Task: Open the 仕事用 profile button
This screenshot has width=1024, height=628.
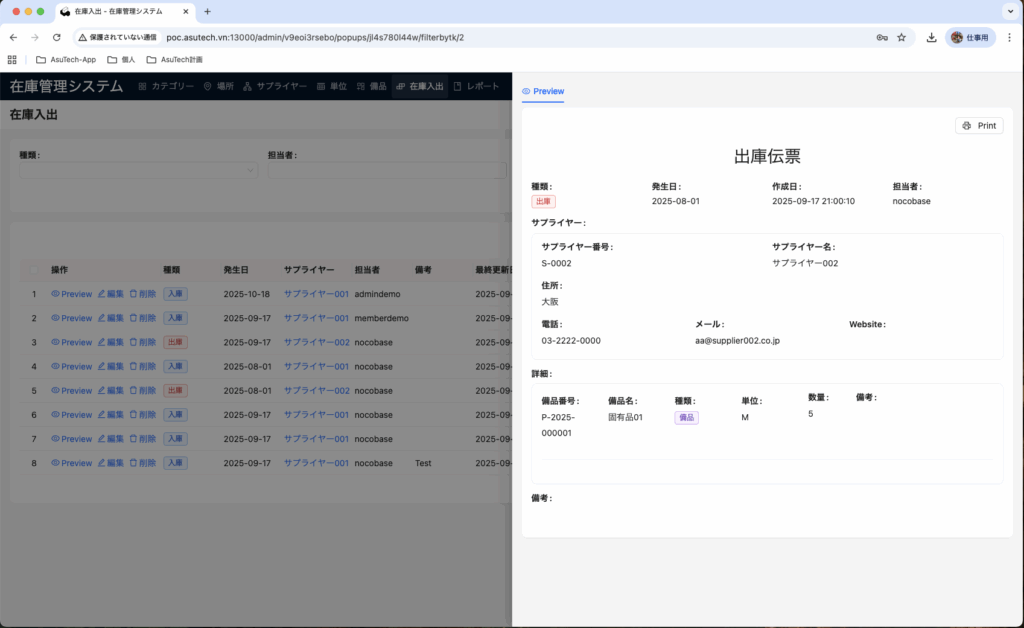Action: pyautogui.click(x=970, y=37)
